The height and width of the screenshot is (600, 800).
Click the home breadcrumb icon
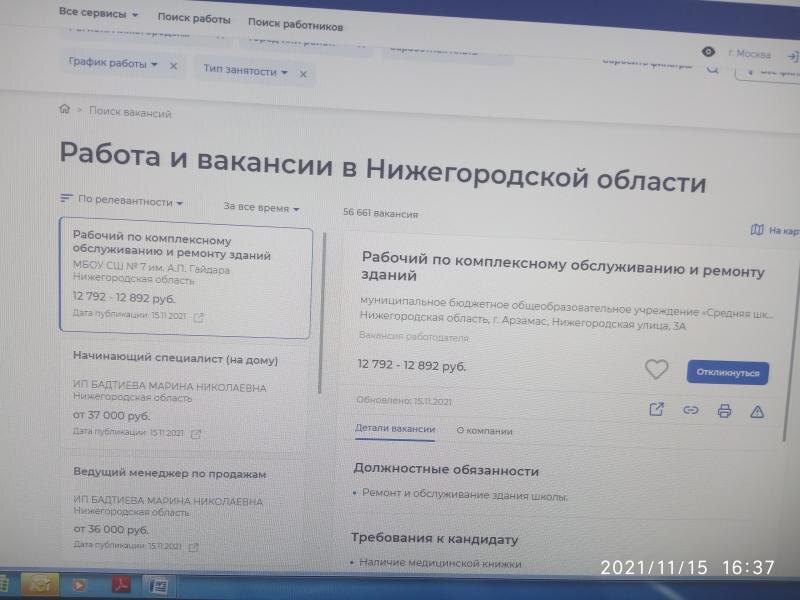(x=64, y=109)
